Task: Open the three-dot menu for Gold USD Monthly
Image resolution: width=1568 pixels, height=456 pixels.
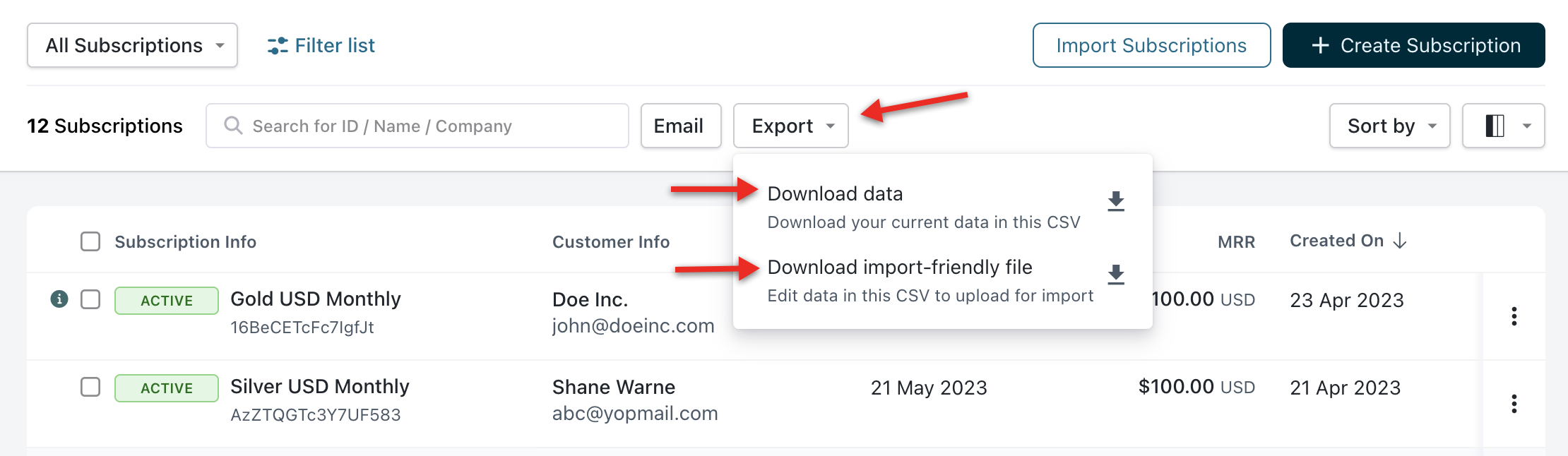Action: 1514,316
